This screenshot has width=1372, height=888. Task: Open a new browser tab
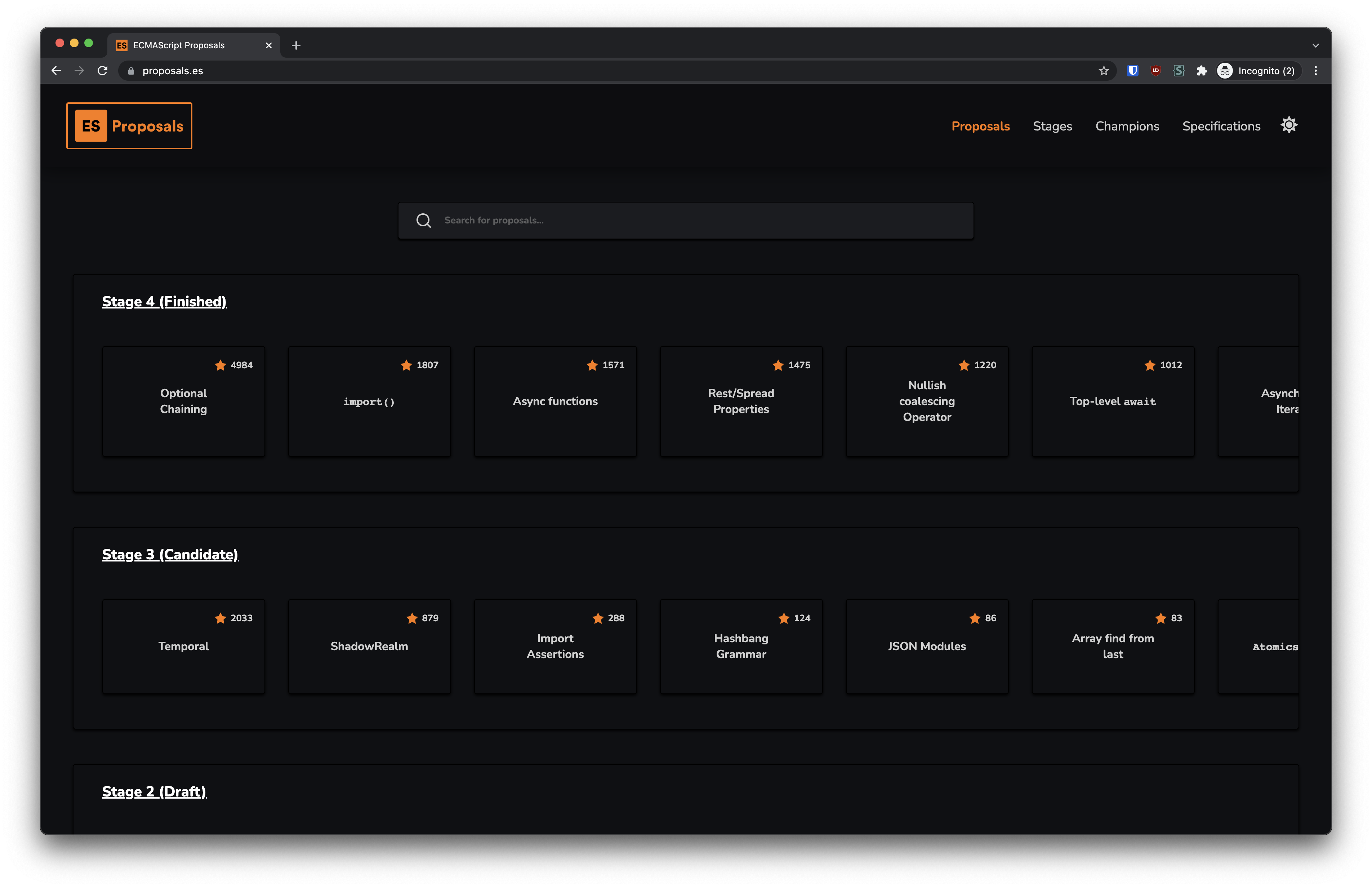point(296,45)
